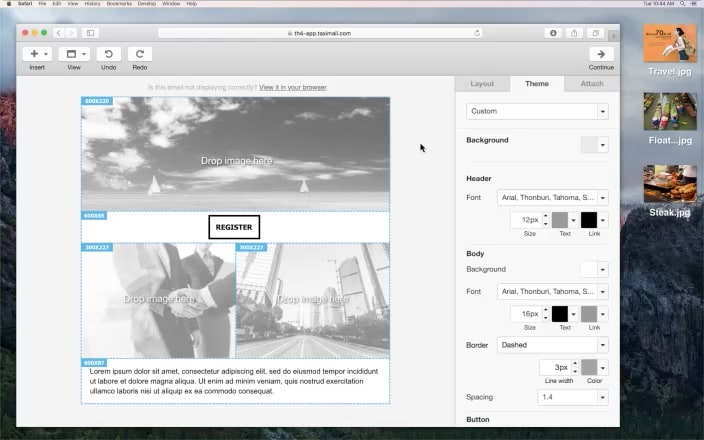Toggle the Safari sidebar button
Image resolution: width=704 pixels, height=440 pixels.
click(x=89, y=33)
